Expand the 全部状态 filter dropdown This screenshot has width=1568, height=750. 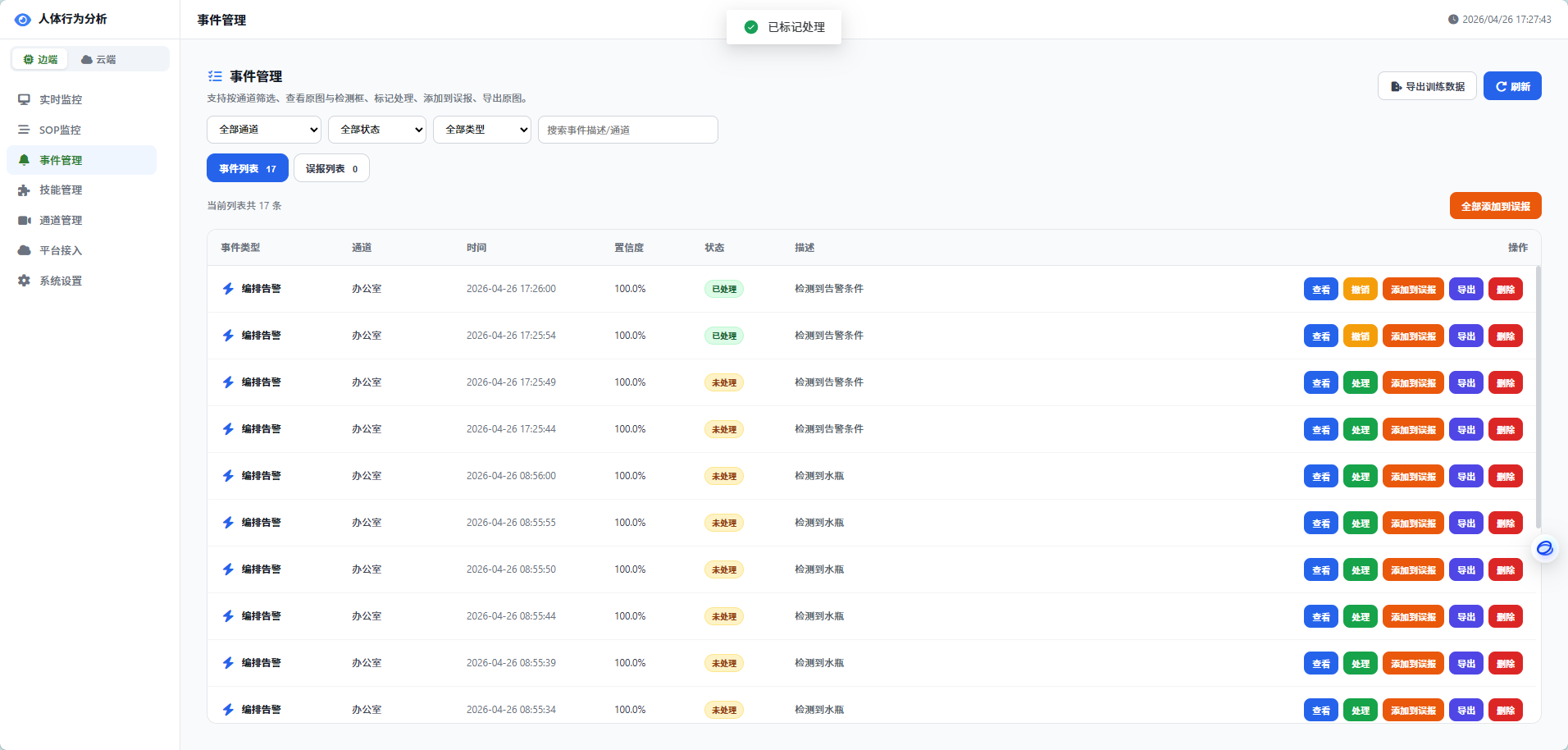pyautogui.click(x=377, y=130)
